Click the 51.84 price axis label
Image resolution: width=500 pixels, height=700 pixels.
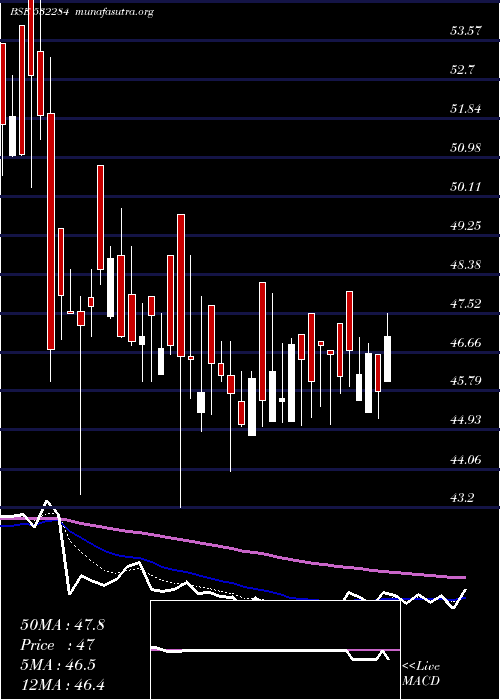click(466, 108)
